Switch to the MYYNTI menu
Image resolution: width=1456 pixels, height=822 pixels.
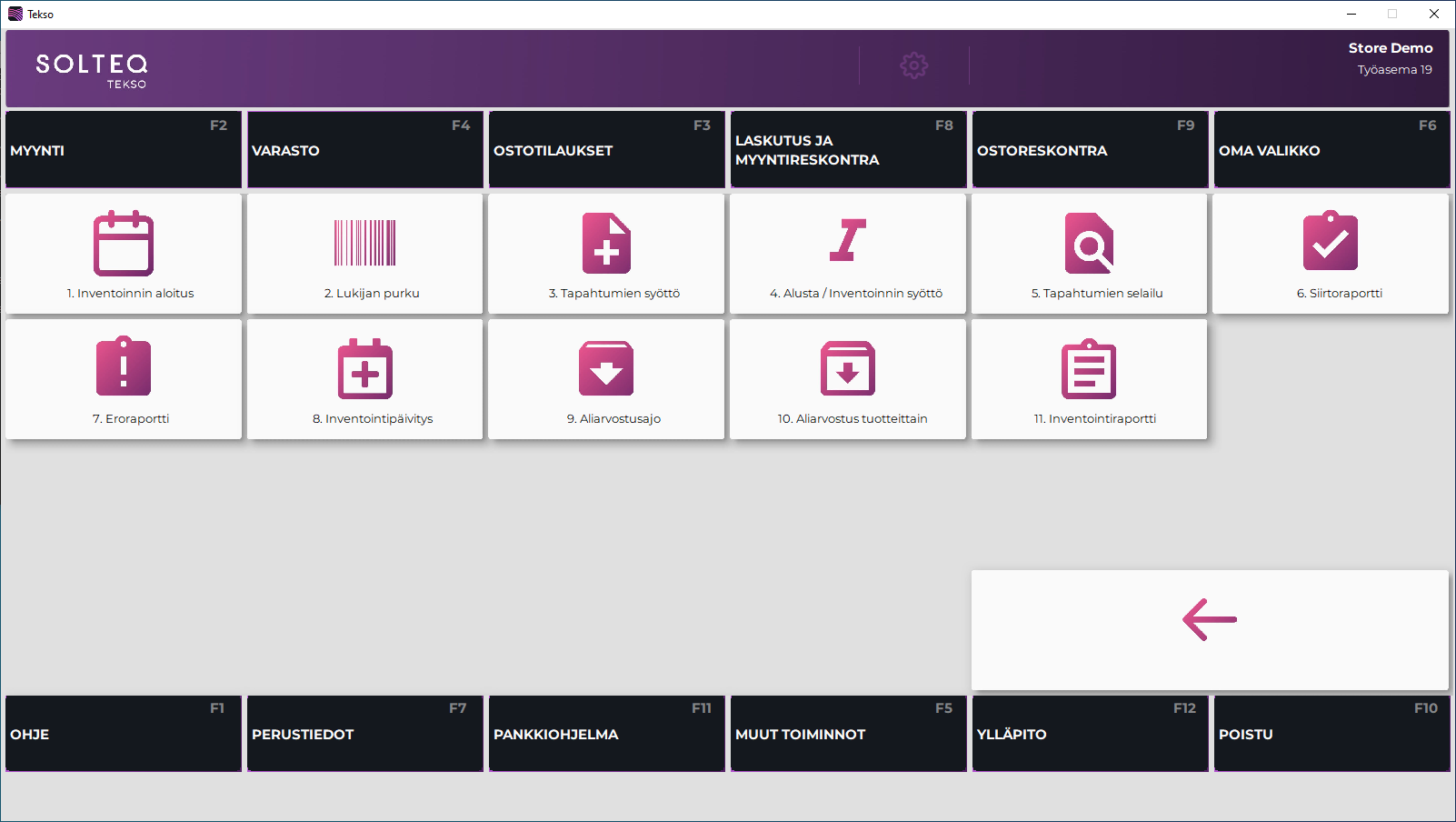tap(124, 150)
